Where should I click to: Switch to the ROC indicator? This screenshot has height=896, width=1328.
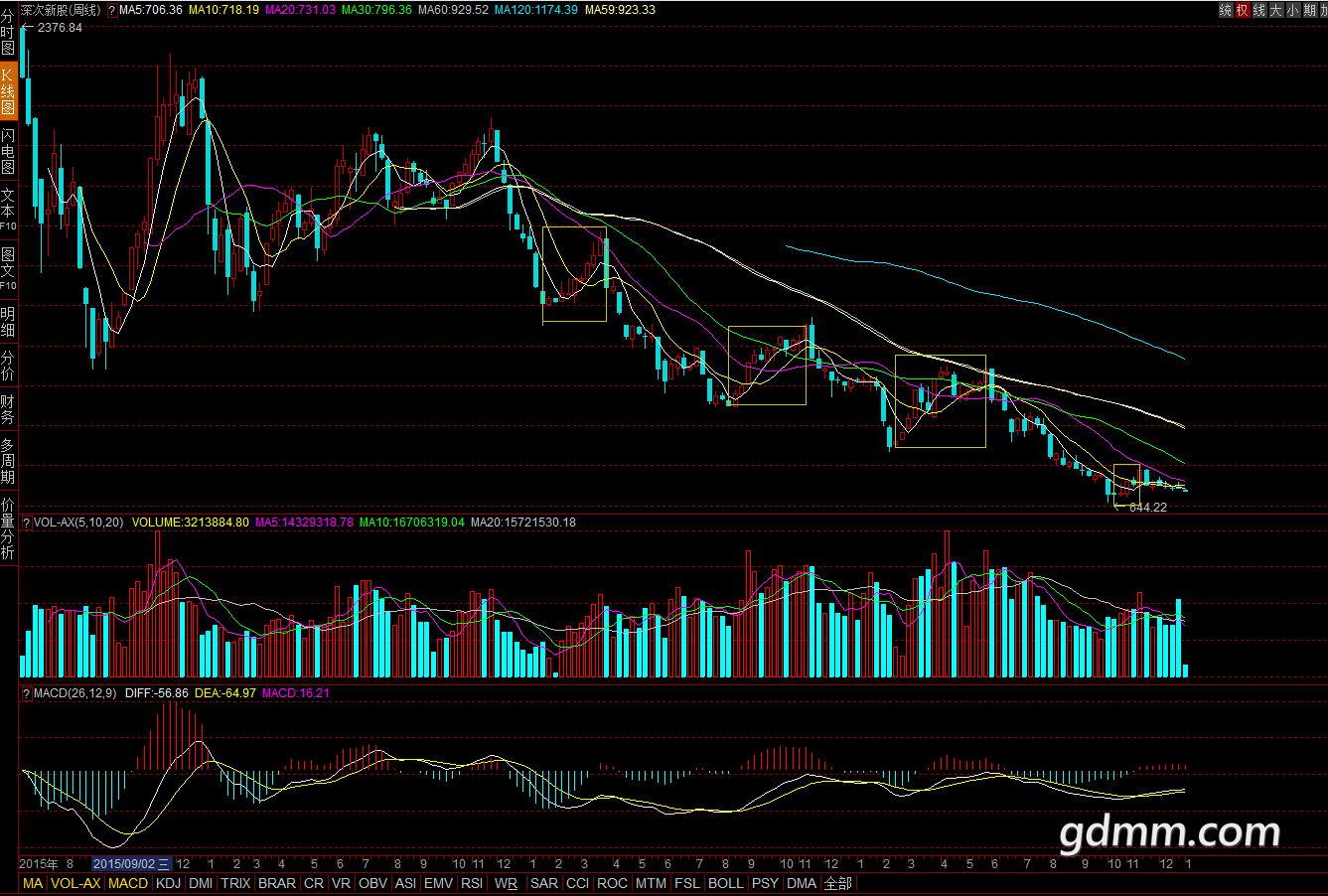[x=613, y=883]
